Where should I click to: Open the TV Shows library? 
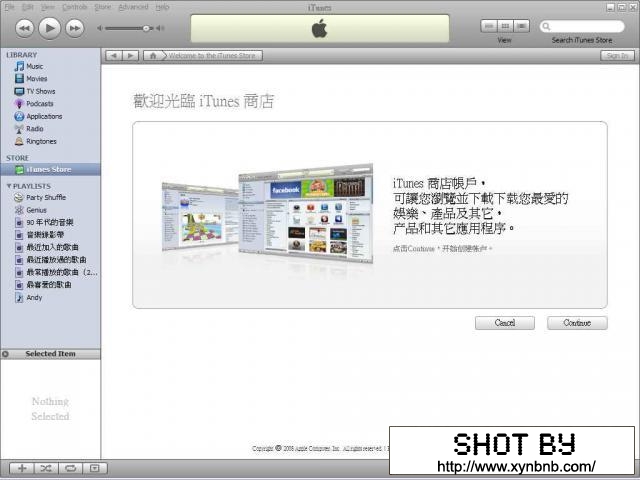40,91
